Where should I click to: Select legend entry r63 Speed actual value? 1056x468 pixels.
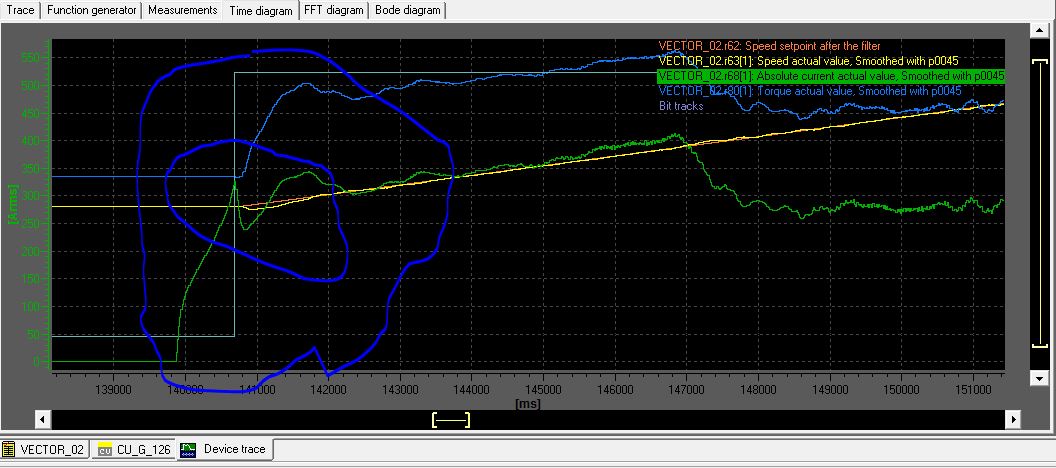coord(808,61)
